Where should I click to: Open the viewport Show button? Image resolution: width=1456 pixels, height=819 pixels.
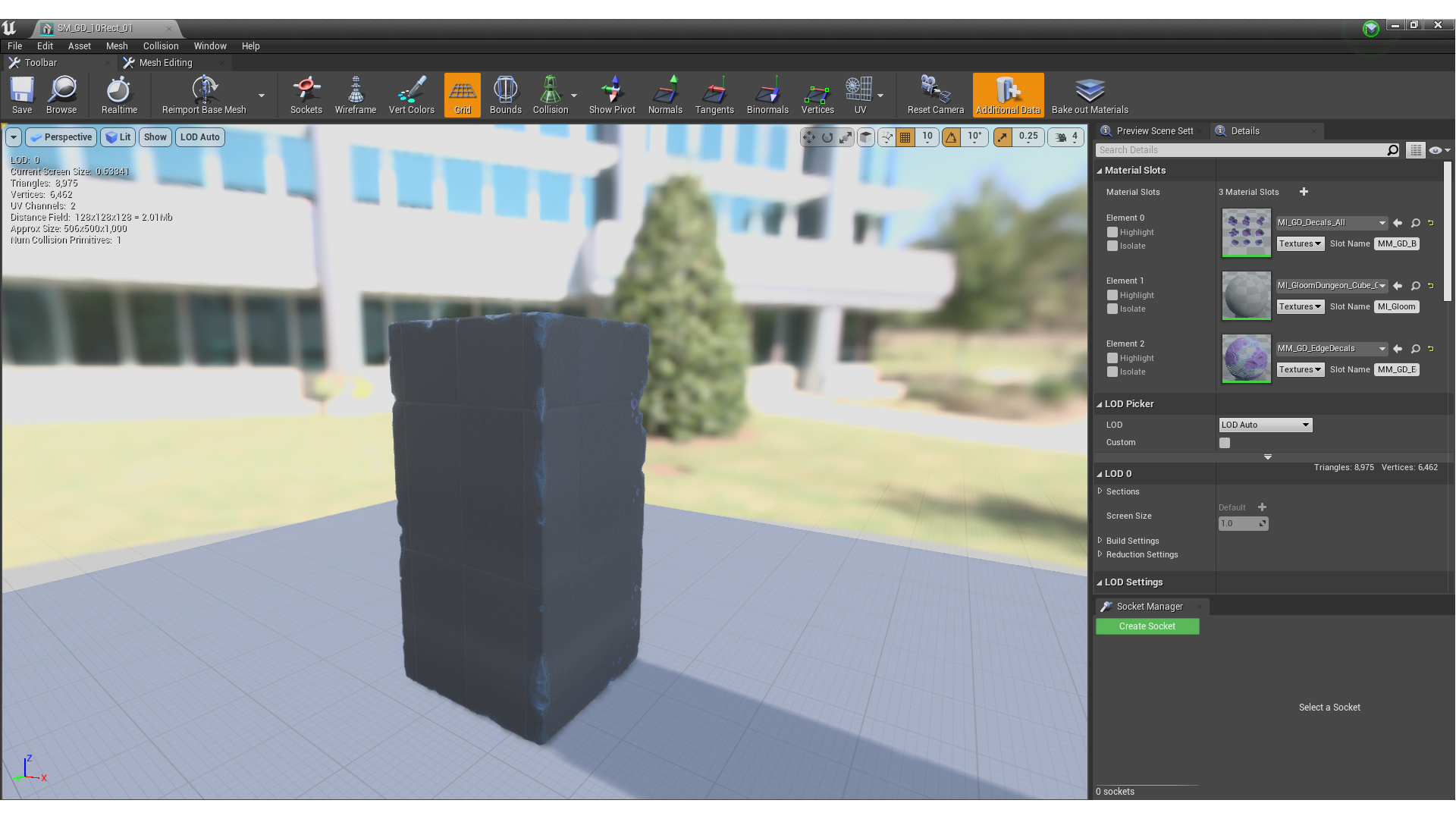(x=155, y=137)
